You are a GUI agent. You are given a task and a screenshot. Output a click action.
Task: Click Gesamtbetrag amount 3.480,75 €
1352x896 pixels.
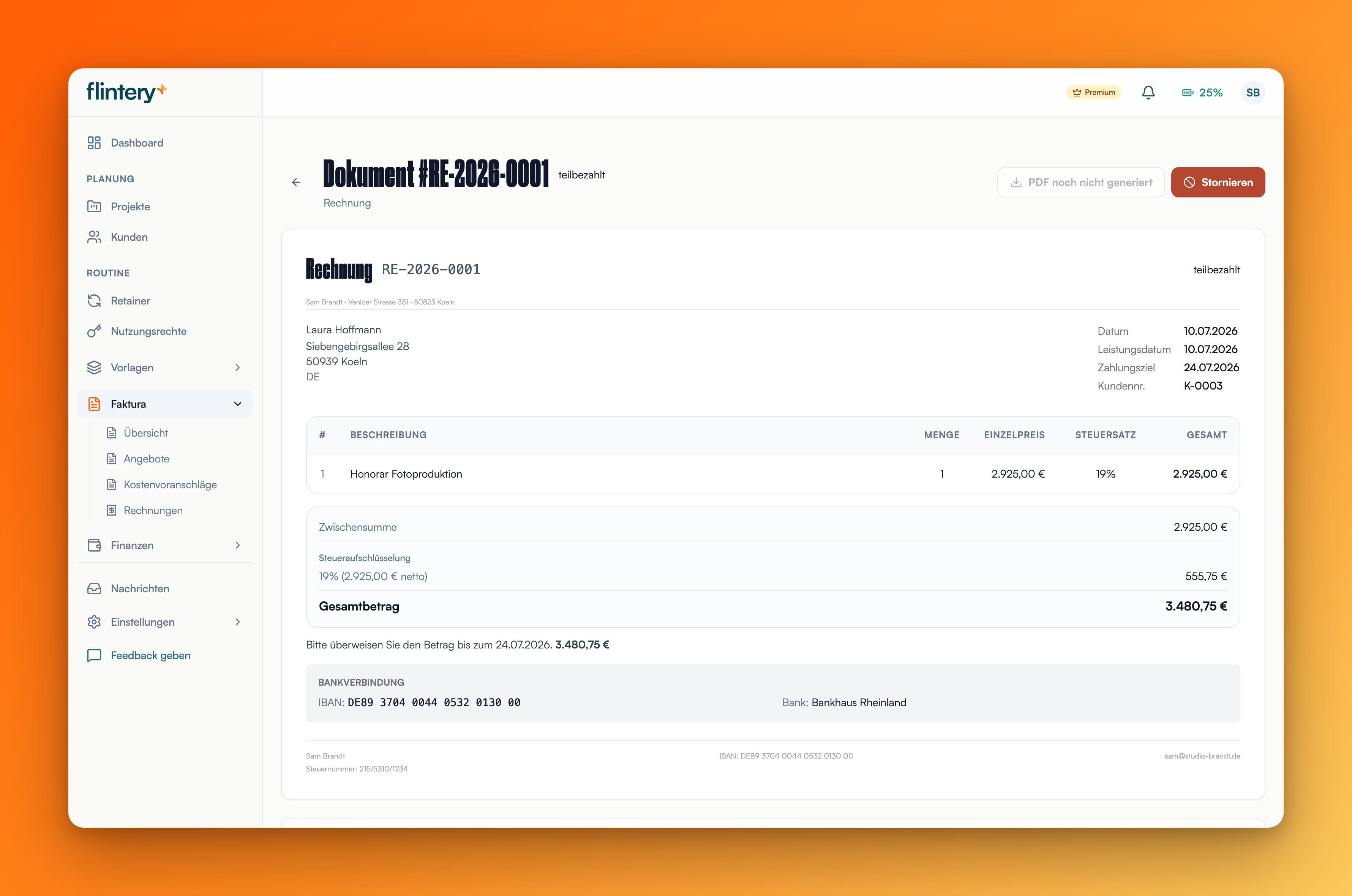click(x=1196, y=606)
